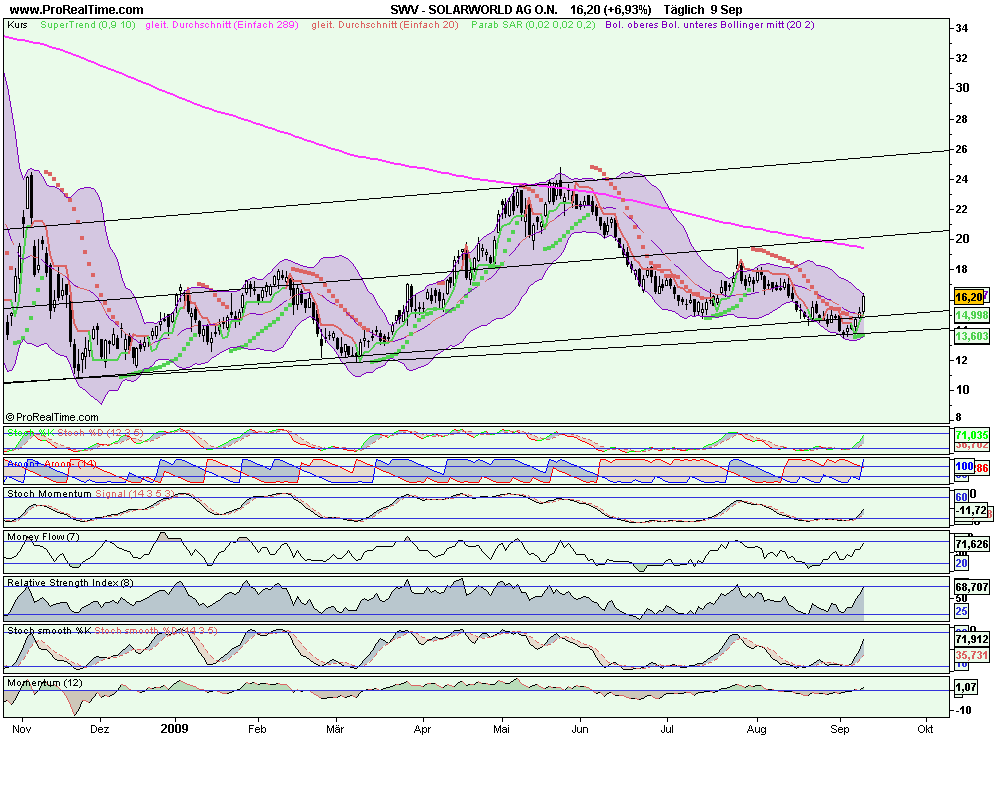This screenshot has height=800, width=1000.
Task: Click the 34 price axis label
Action: 961,28
